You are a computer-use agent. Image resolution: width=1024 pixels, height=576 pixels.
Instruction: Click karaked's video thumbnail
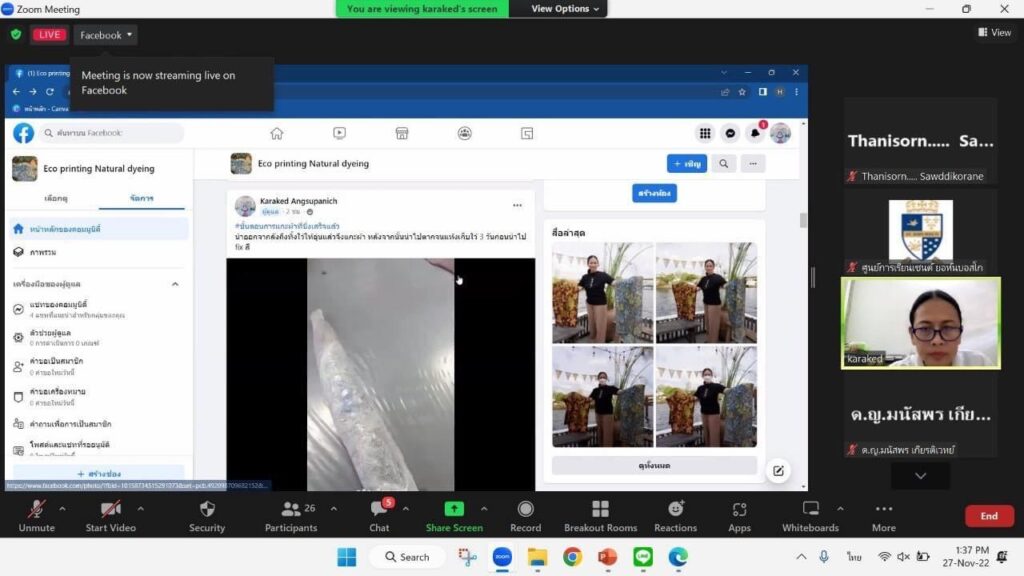(x=920, y=323)
